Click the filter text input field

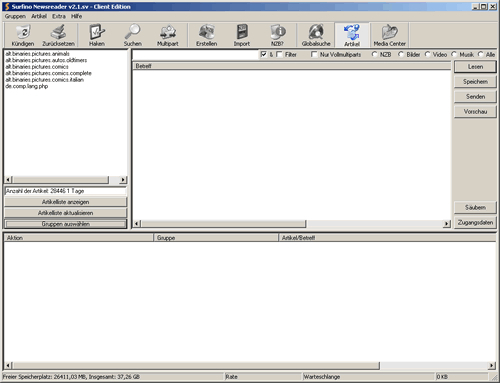(x=196, y=55)
